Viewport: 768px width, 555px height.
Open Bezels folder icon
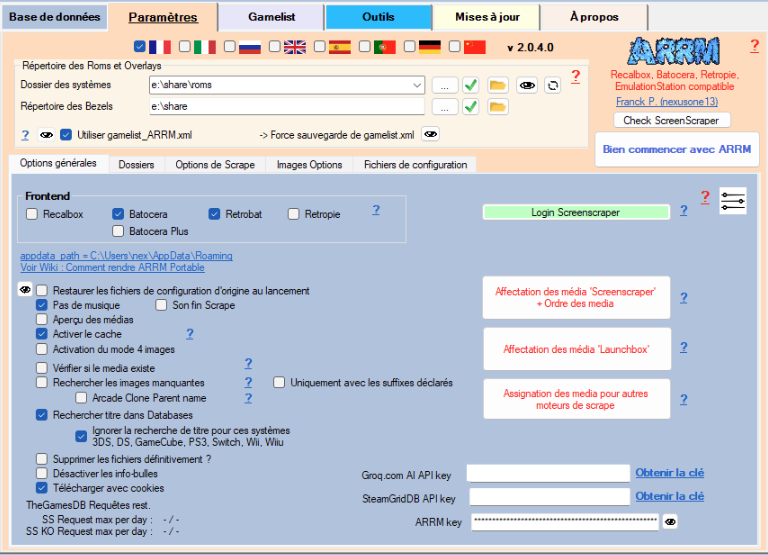click(498, 107)
